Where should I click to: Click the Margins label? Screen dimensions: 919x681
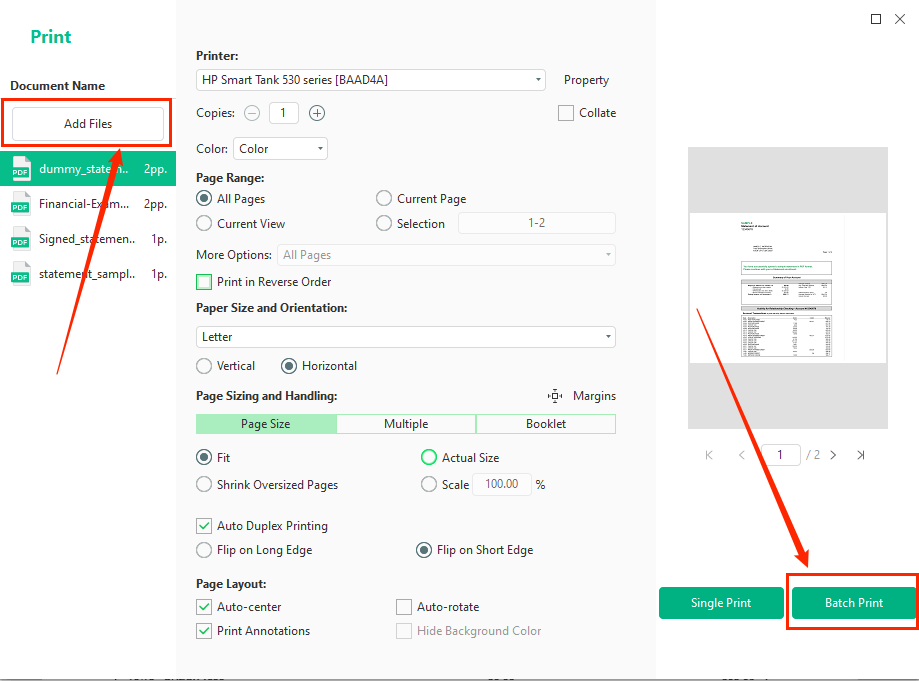tap(594, 396)
